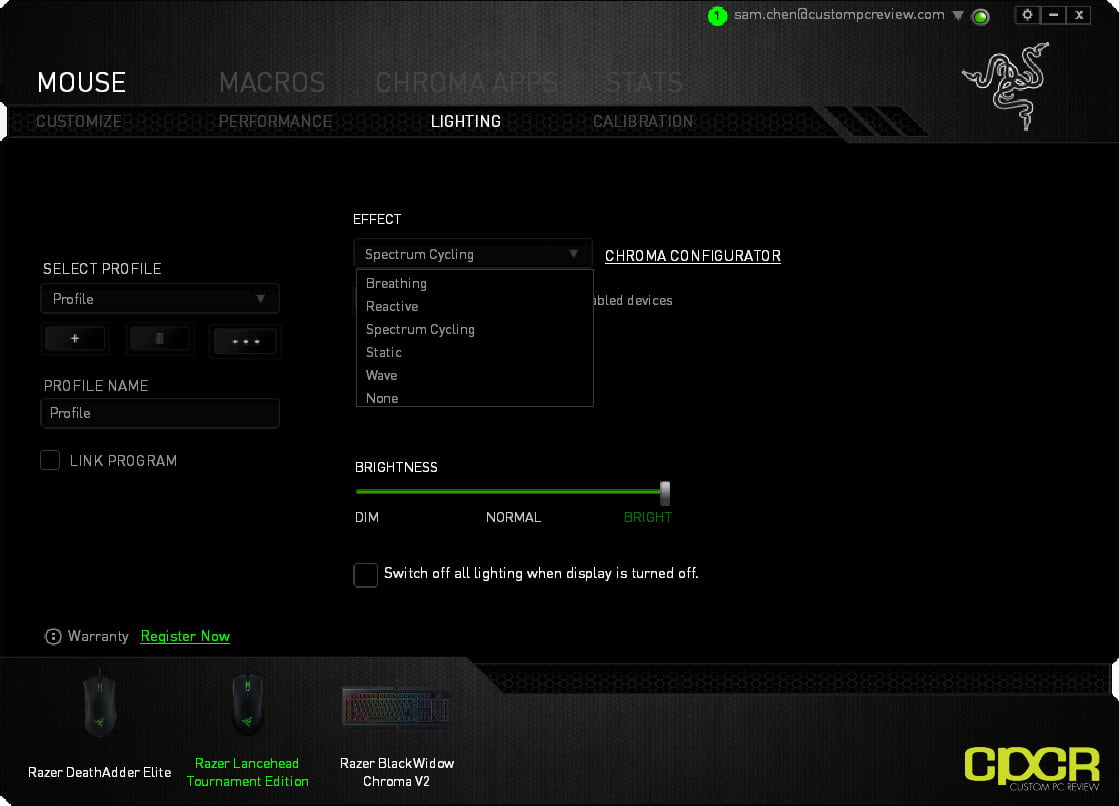Open the Customize subtab
Viewport: 1119px width, 806px height.
[79, 121]
